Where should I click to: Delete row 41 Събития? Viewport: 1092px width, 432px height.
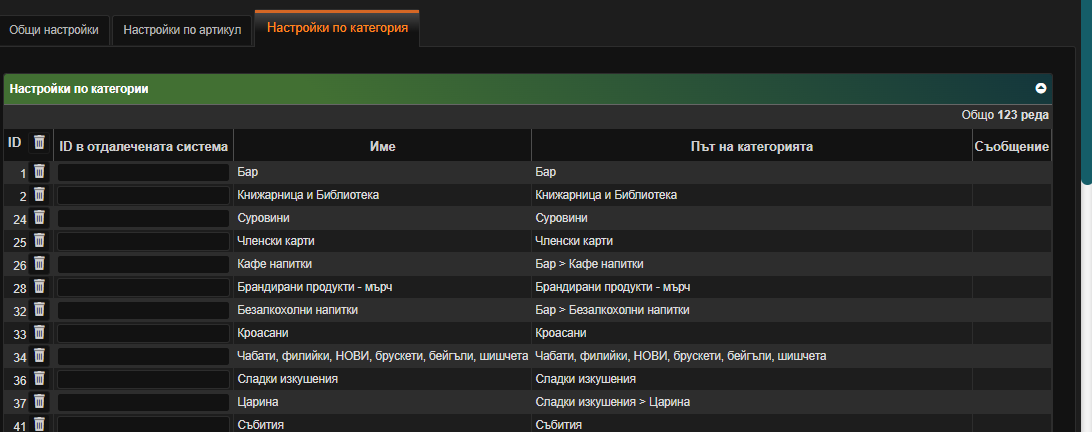coord(39,424)
